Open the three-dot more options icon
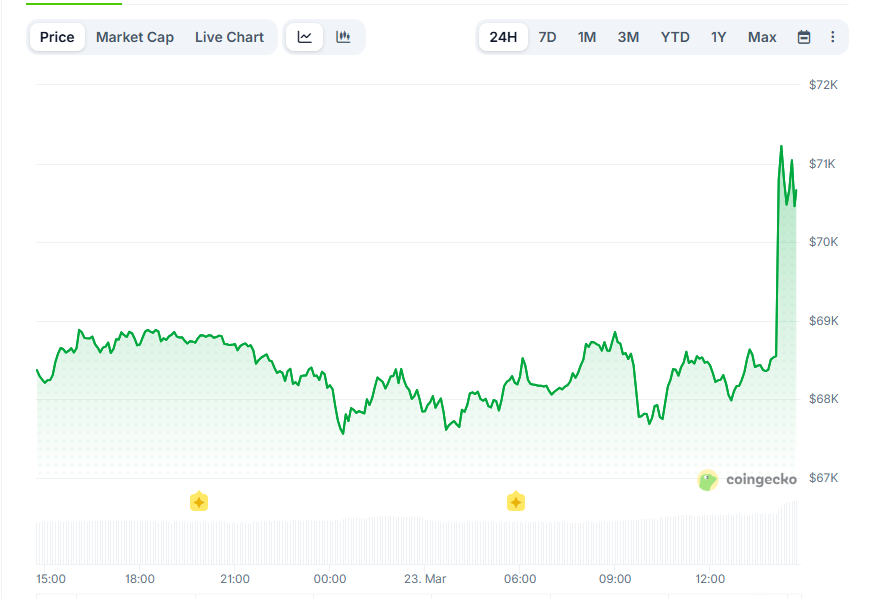This screenshot has width=874, height=599. click(x=833, y=36)
